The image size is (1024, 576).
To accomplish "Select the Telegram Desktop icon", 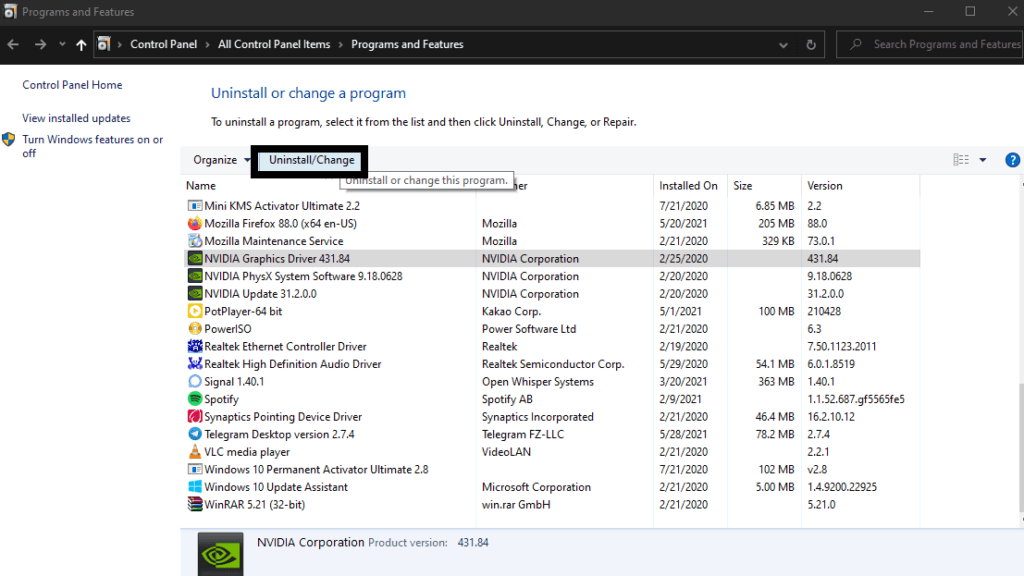I will pos(195,434).
